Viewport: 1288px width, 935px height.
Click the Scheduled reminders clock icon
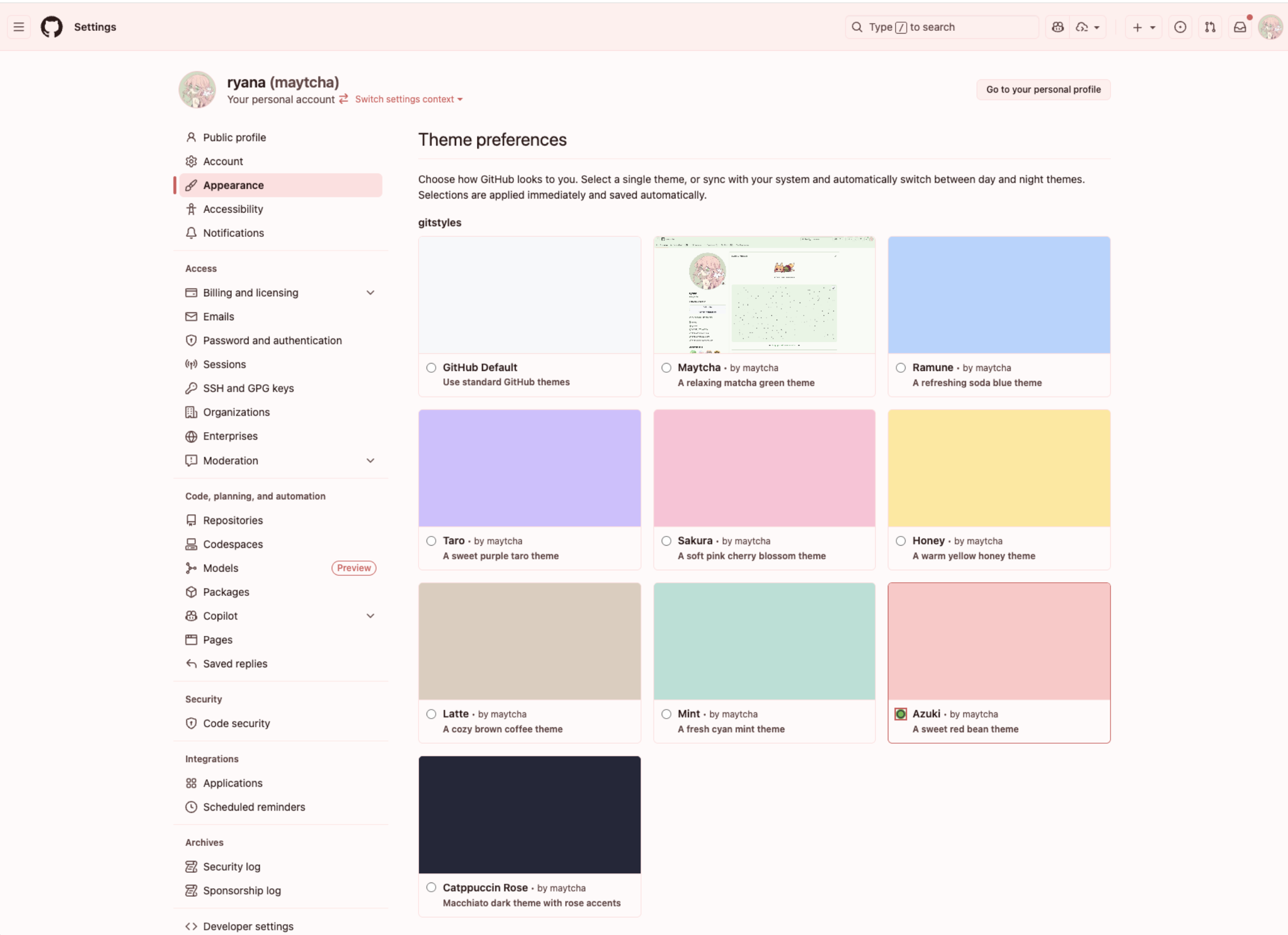[191, 807]
